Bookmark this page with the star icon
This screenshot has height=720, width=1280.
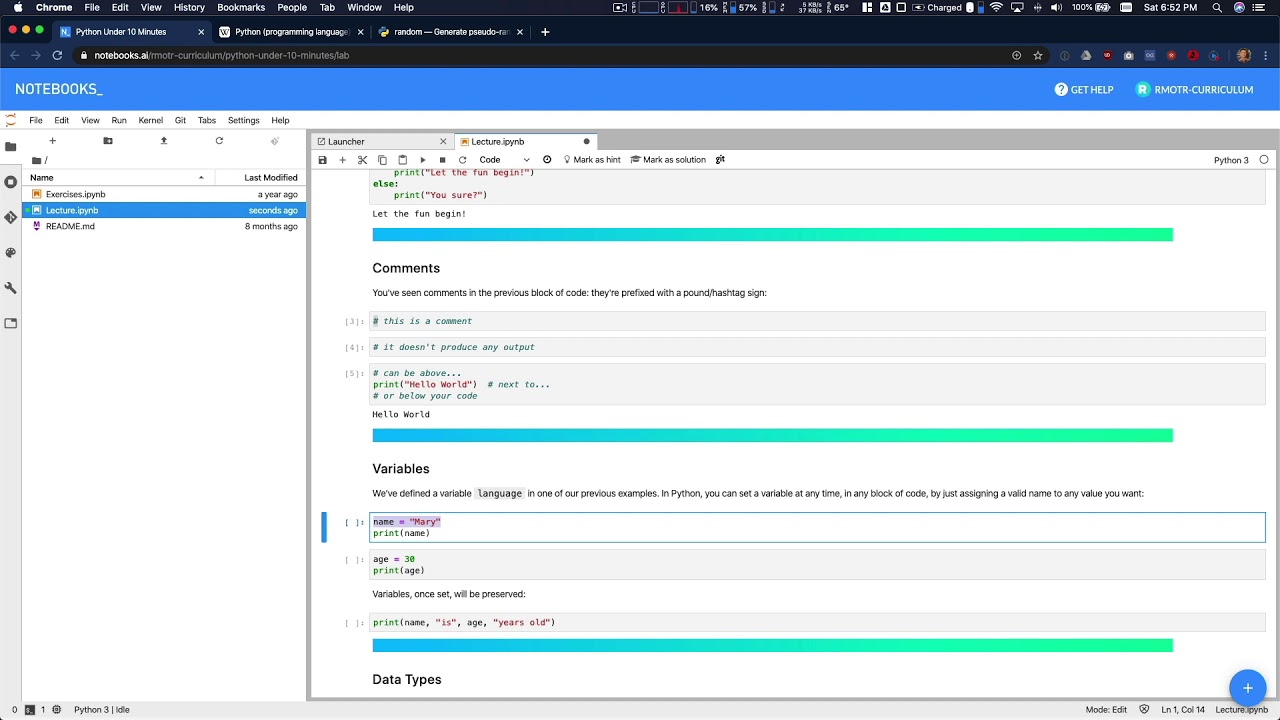pos(1038,56)
